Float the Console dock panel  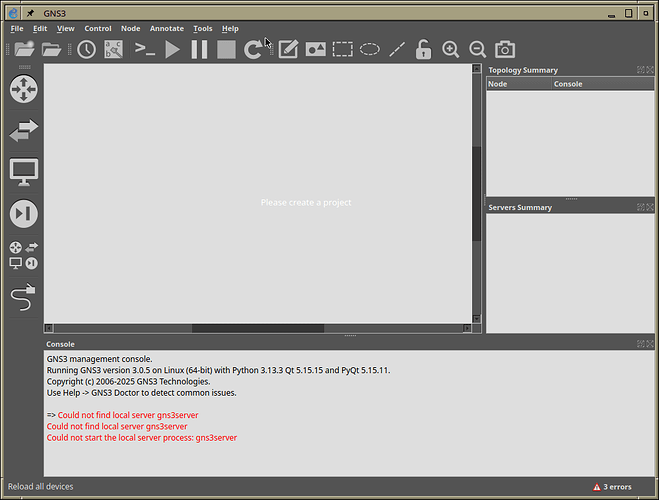[x=641, y=344]
